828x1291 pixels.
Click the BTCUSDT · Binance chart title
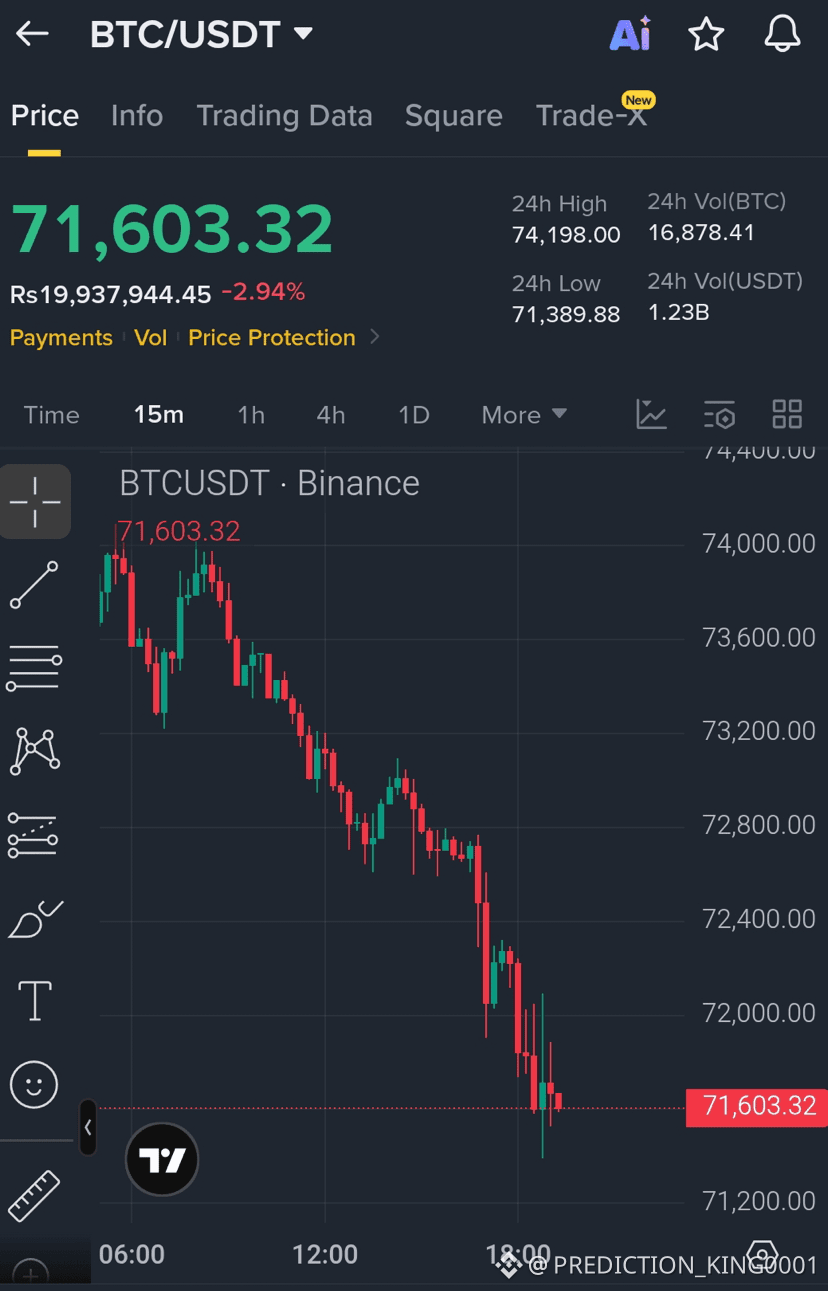click(269, 483)
